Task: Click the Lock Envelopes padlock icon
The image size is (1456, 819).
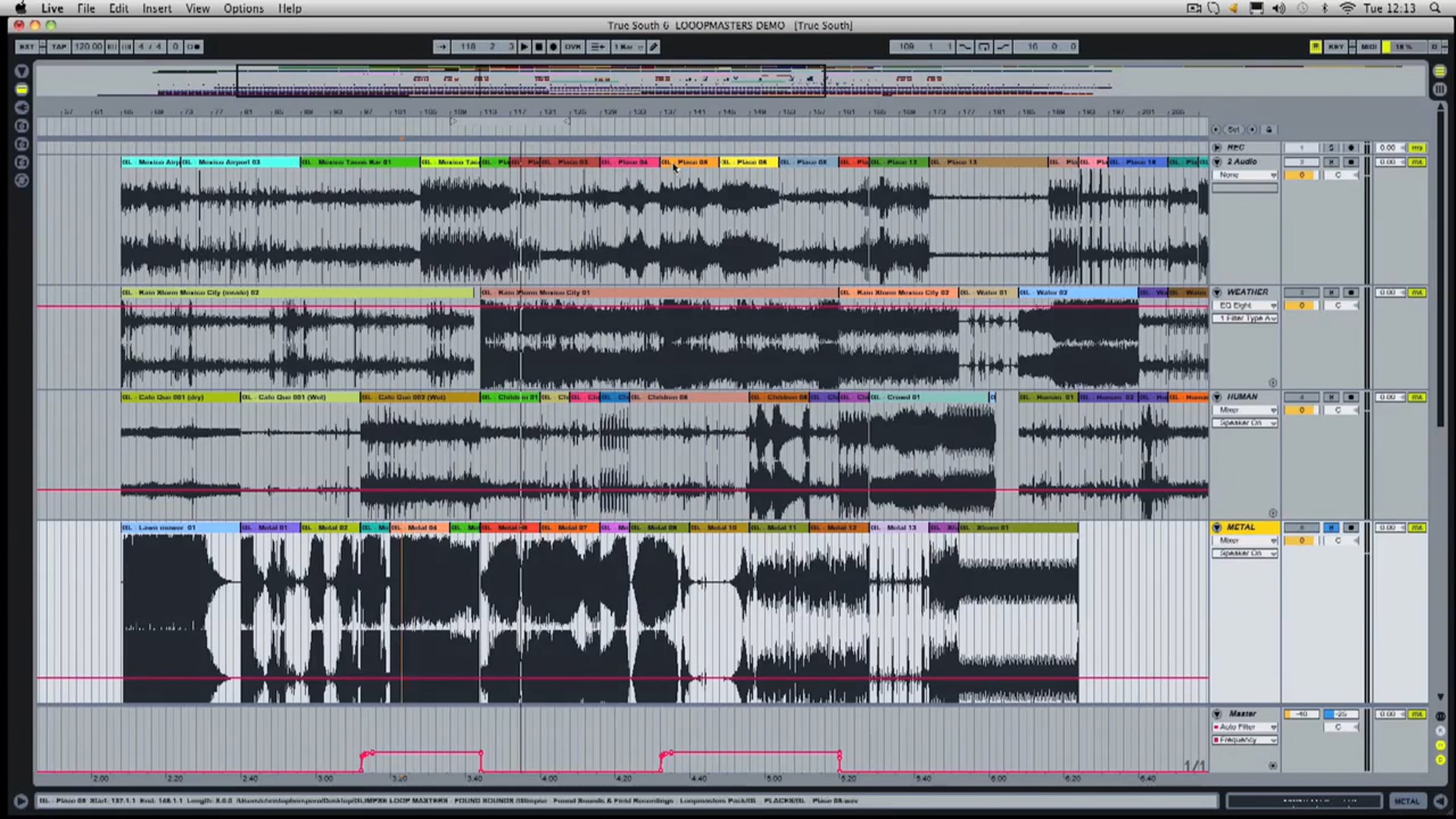Action: click(x=1269, y=130)
